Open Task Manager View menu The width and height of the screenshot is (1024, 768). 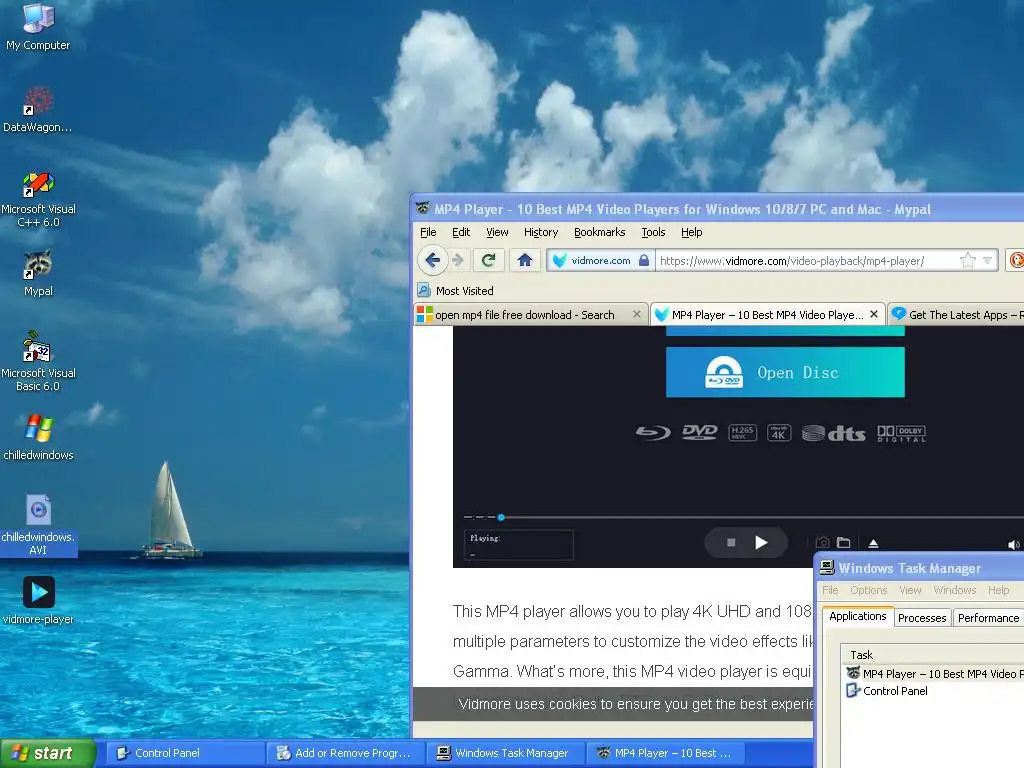pos(910,590)
